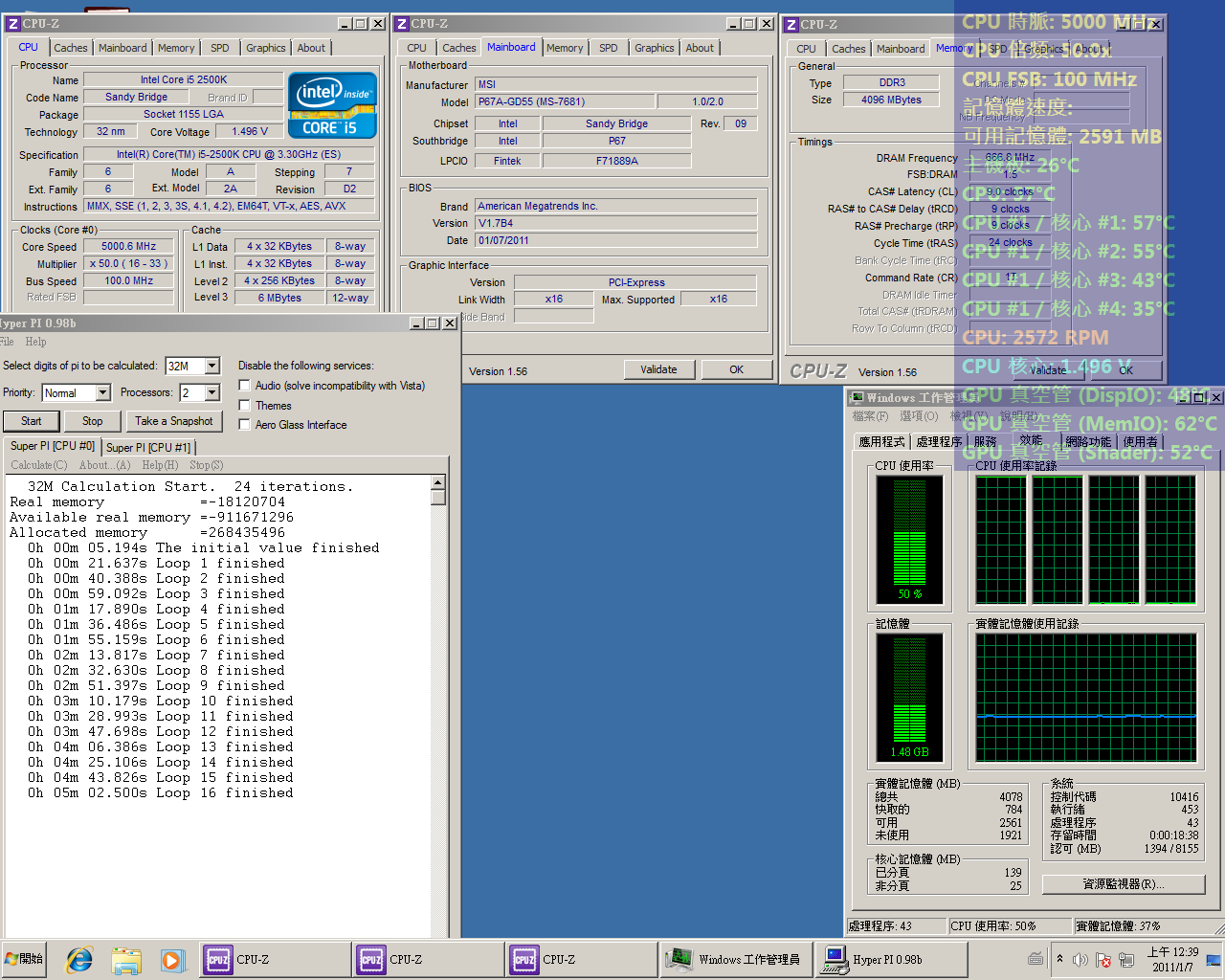
Task: Open 資源監視器(R)... Resource Monitor button
Action: point(1124,884)
